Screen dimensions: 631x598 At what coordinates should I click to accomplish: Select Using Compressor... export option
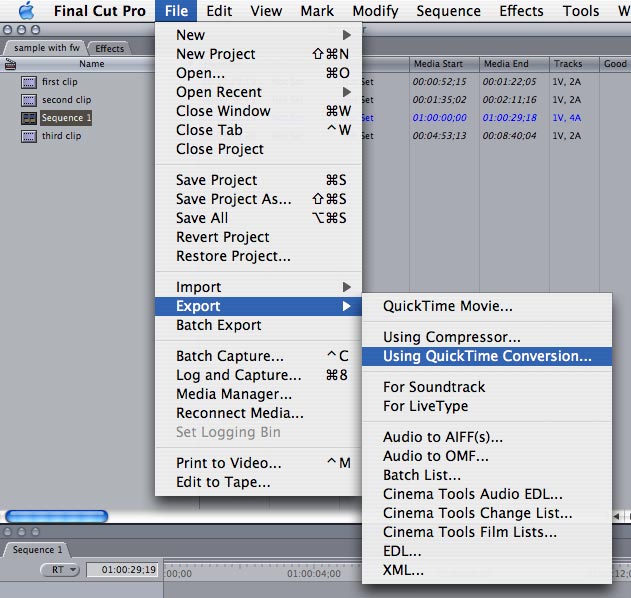point(487,337)
